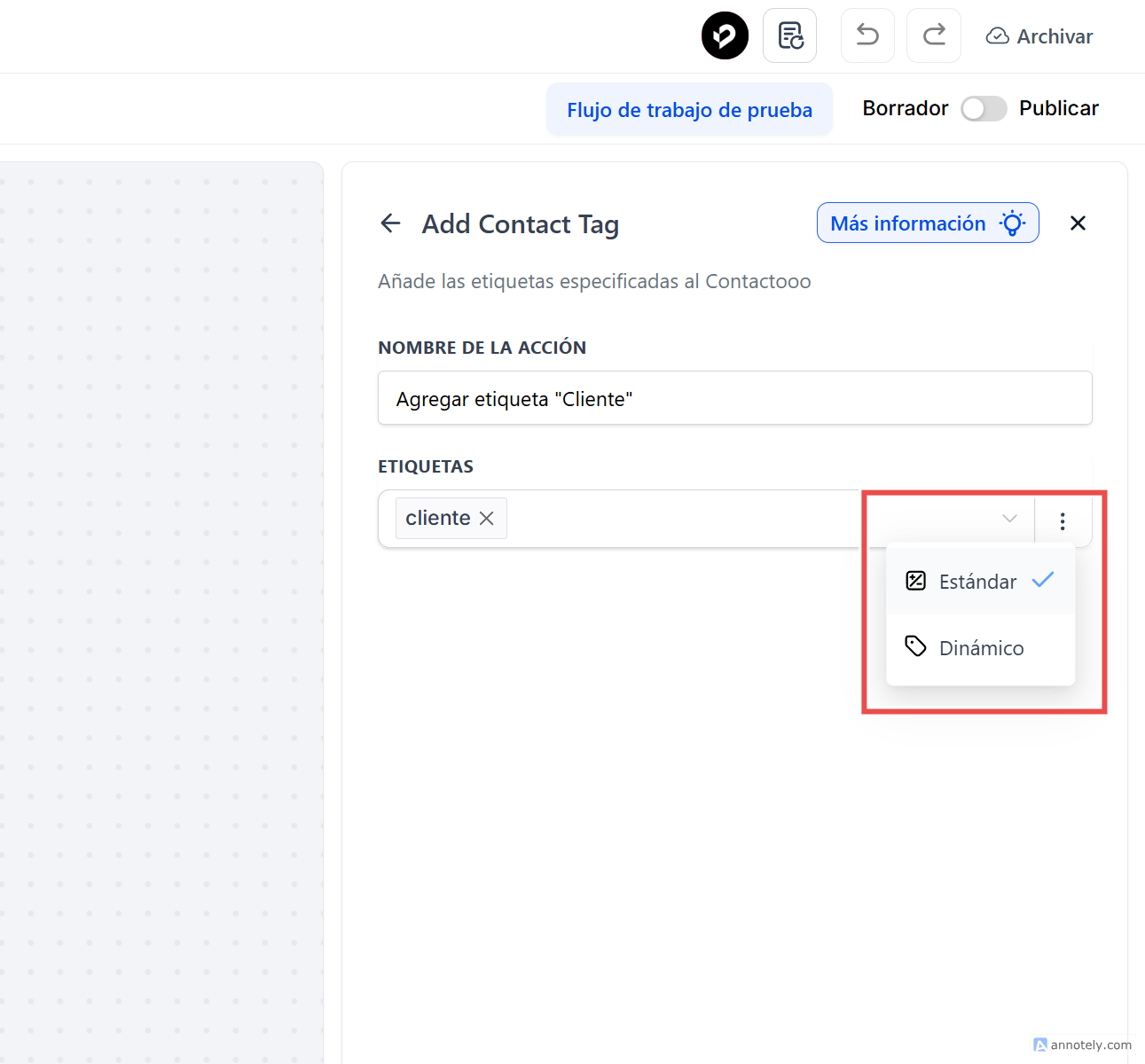The image size is (1145, 1064).
Task: Open the version history document icon
Action: pyautogui.click(x=789, y=35)
